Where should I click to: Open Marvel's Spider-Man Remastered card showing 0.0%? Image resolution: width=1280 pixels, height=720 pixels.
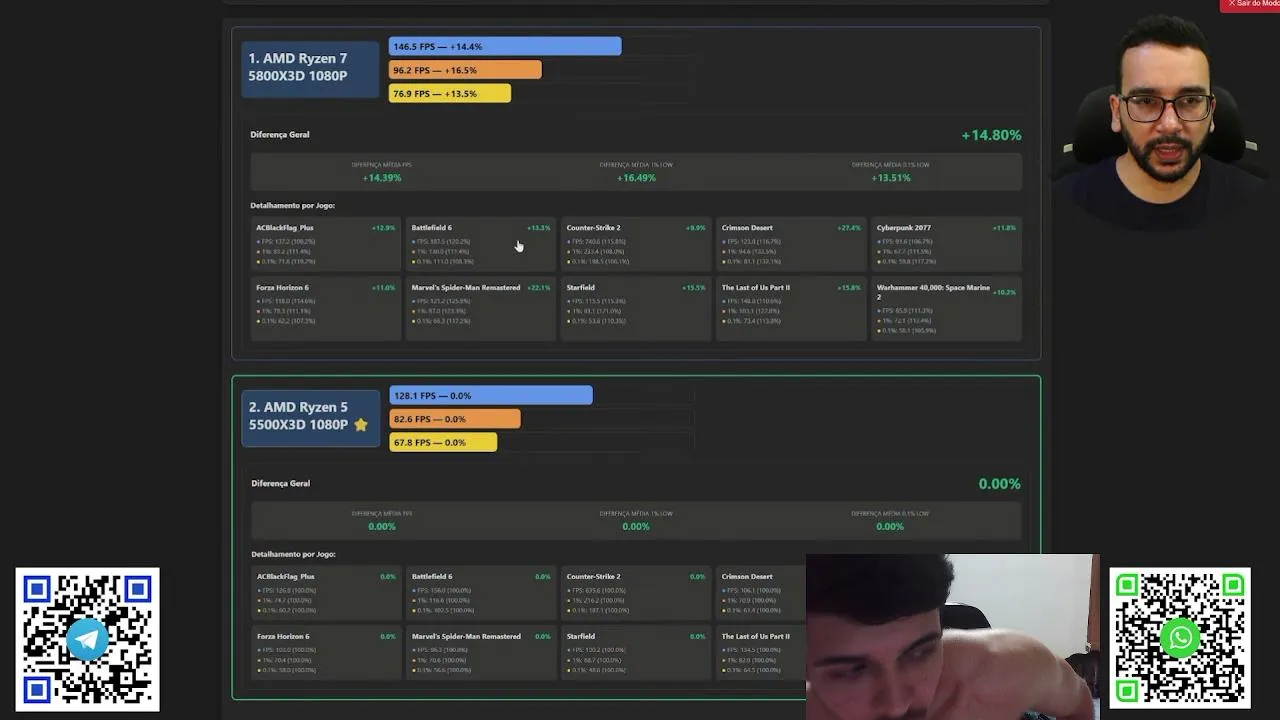click(x=481, y=653)
